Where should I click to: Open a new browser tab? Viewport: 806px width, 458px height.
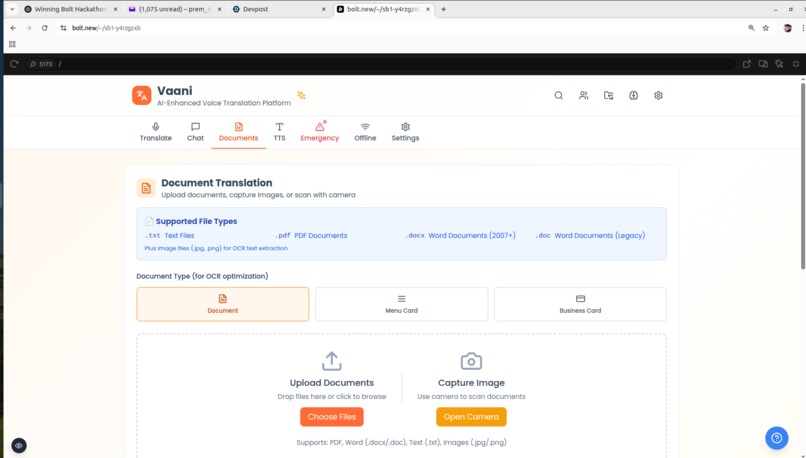(x=444, y=9)
